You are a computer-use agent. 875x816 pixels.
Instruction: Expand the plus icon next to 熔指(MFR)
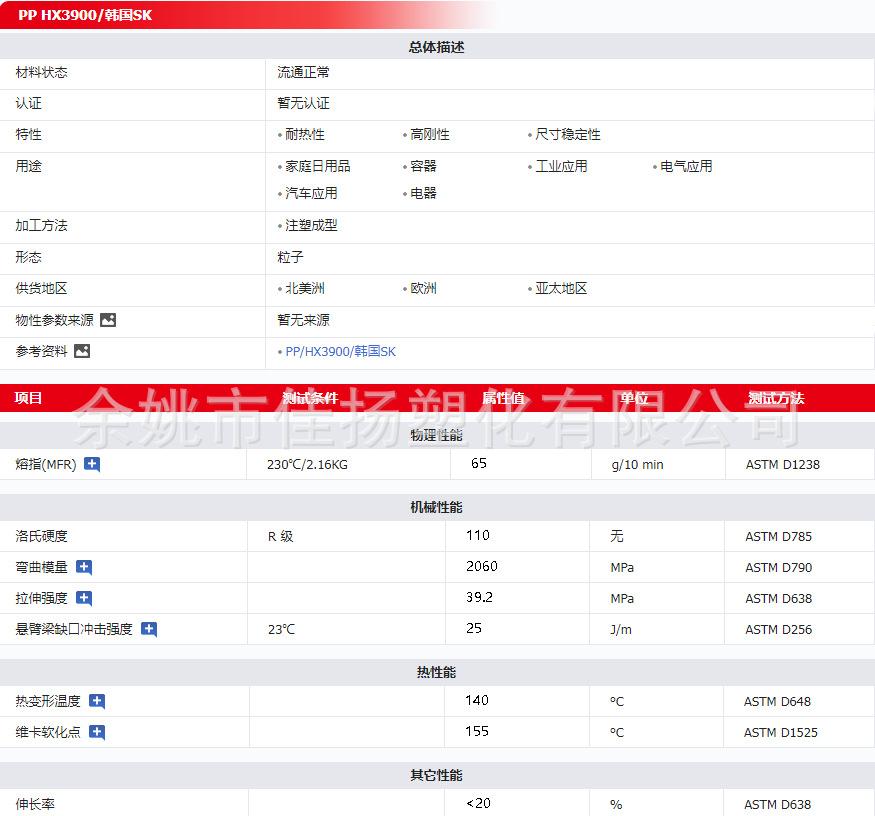pyautogui.click(x=92, y=464)
